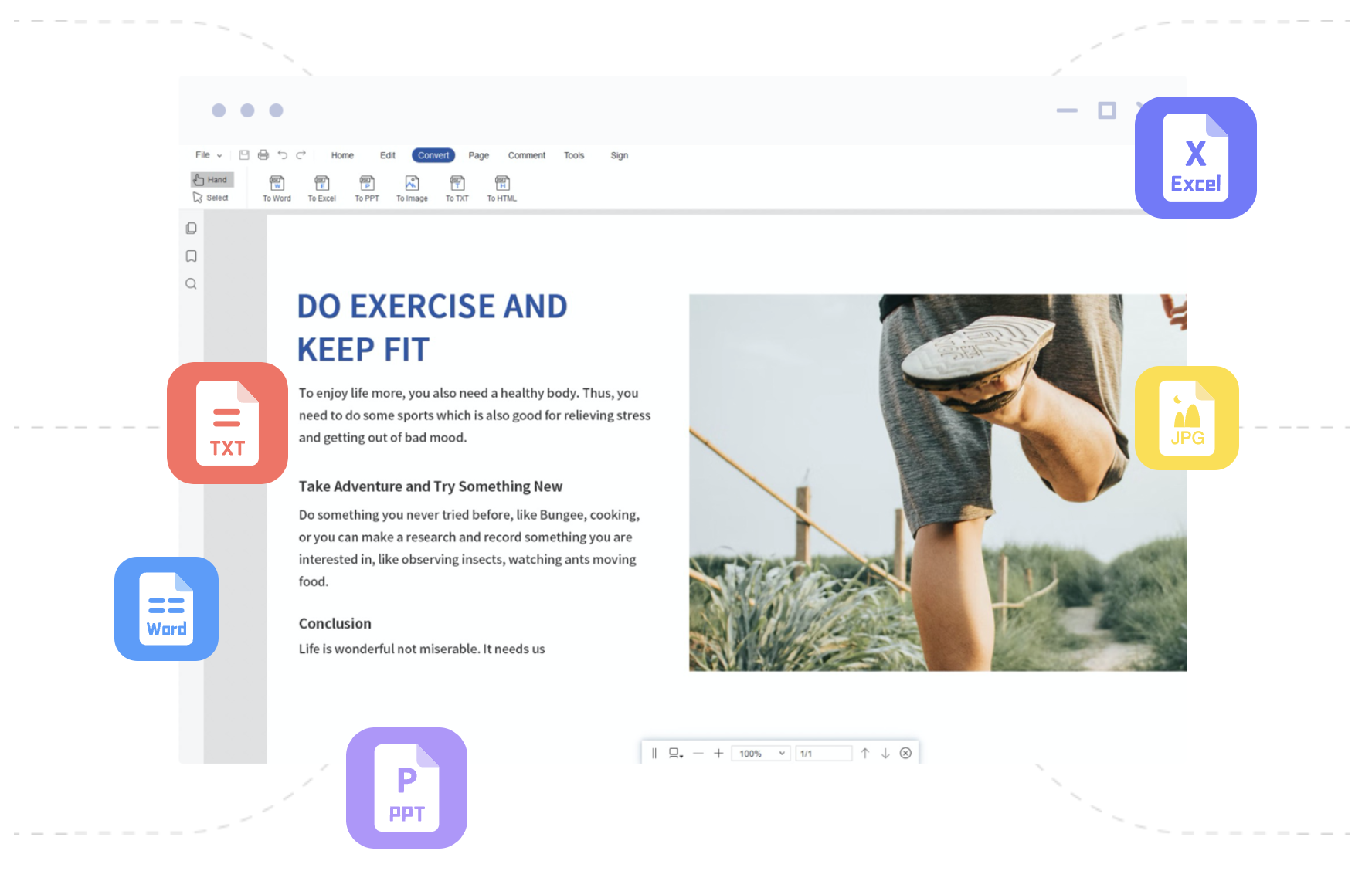This screenshot has height=871, width=1372.
Task: Click the line "Life is wonderful not miserable"
Action: tap(422, 649)
